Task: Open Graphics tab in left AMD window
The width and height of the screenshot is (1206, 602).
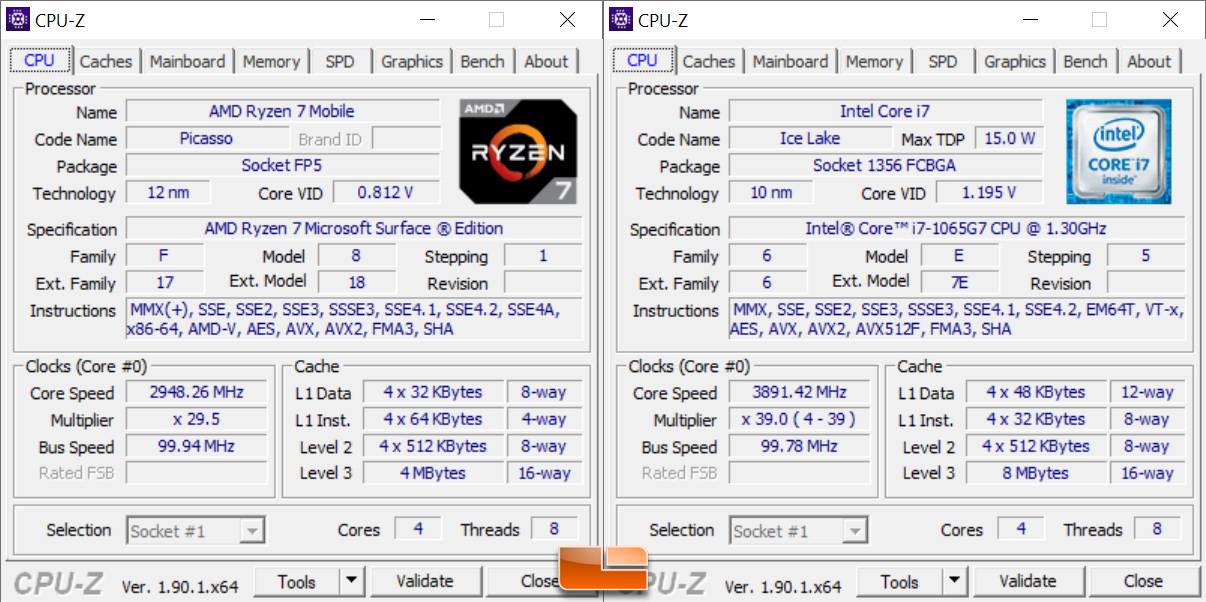Action: (x=412, y=61)
